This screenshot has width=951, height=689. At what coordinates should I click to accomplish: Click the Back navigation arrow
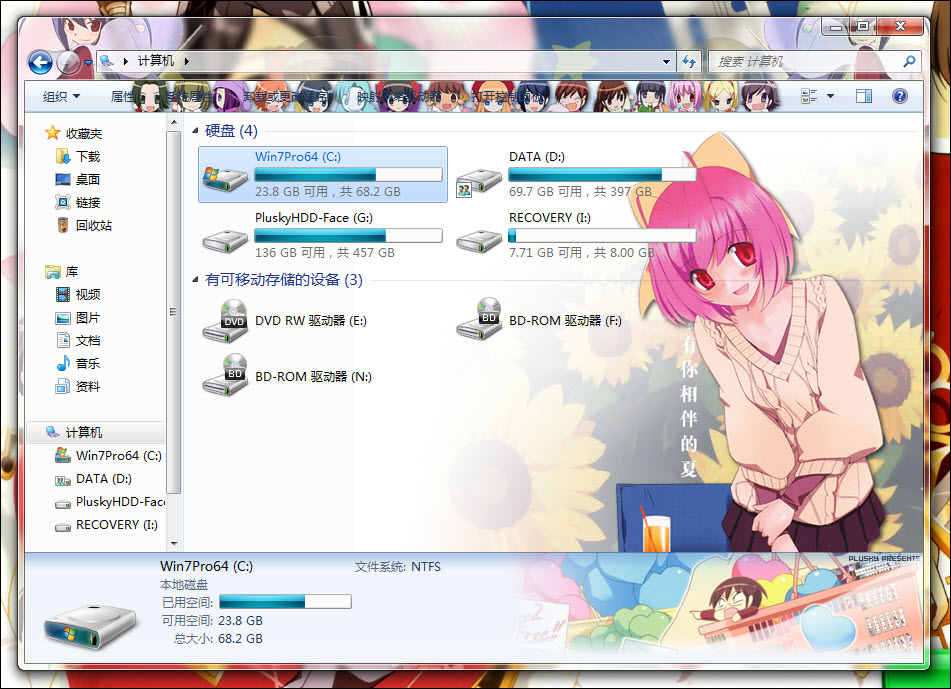tap(40, 62)
